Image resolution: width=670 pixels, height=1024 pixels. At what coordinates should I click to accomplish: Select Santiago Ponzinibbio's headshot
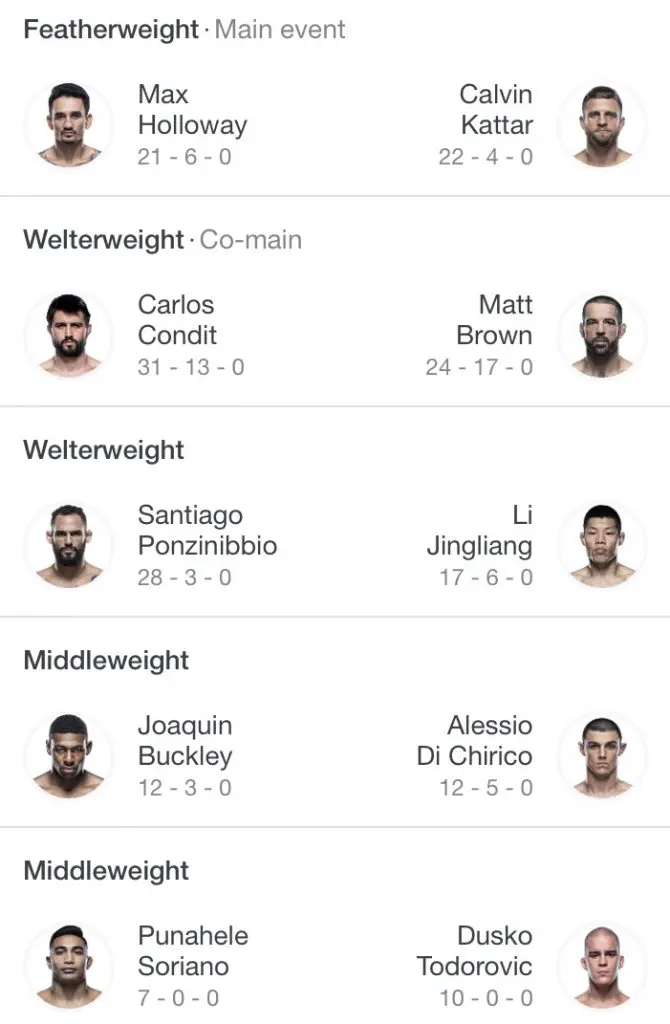pyautogui.click(x=69, y=546)
